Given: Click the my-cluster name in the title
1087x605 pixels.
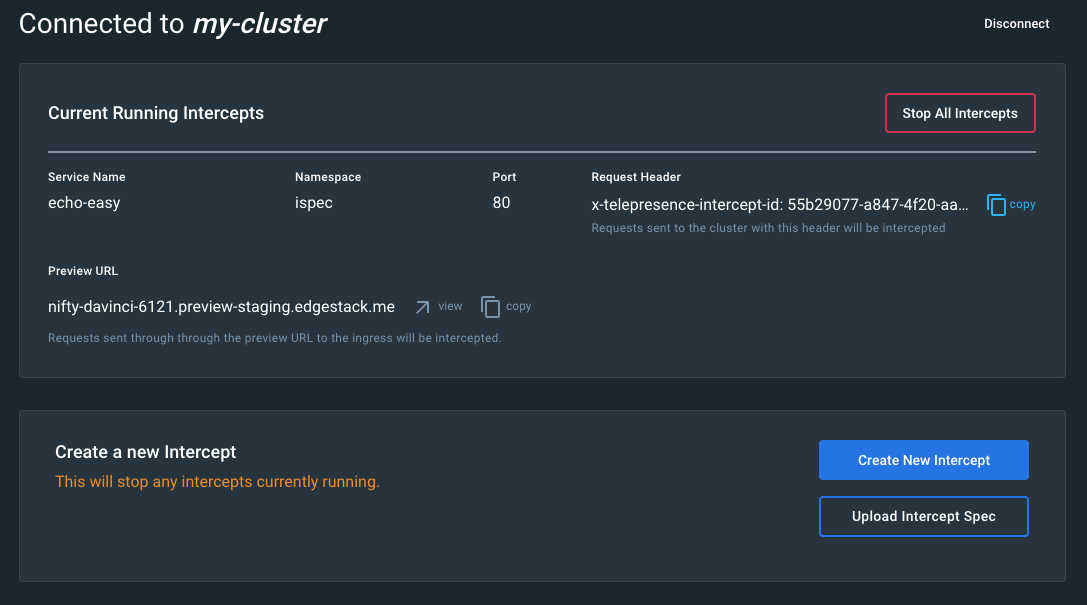Looking at the screenshot, I should pos(259,24).
